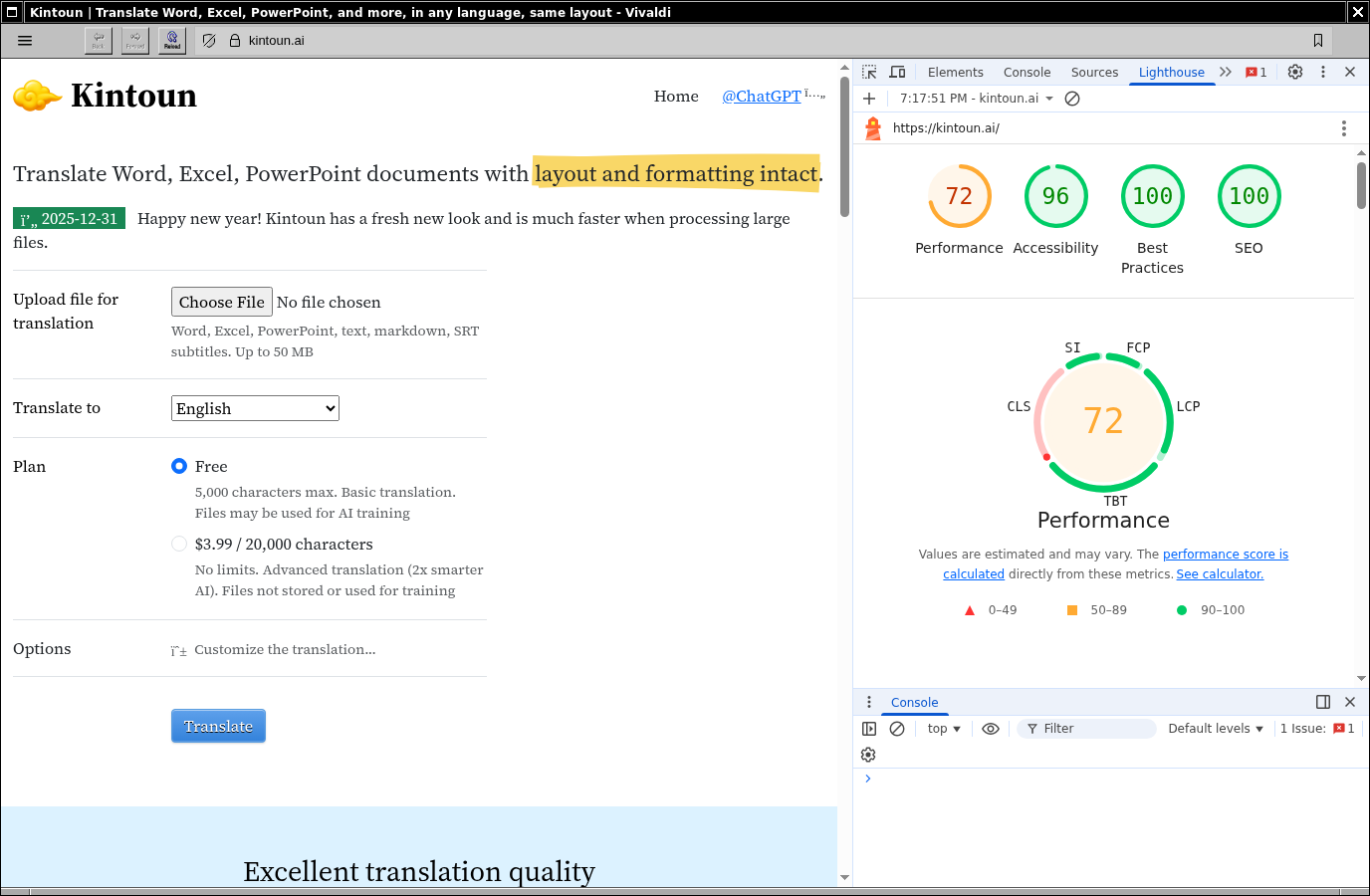Open the Translate to language dropdown
The height and width of the screenshot is (896, 1370).
click(255, 408)
